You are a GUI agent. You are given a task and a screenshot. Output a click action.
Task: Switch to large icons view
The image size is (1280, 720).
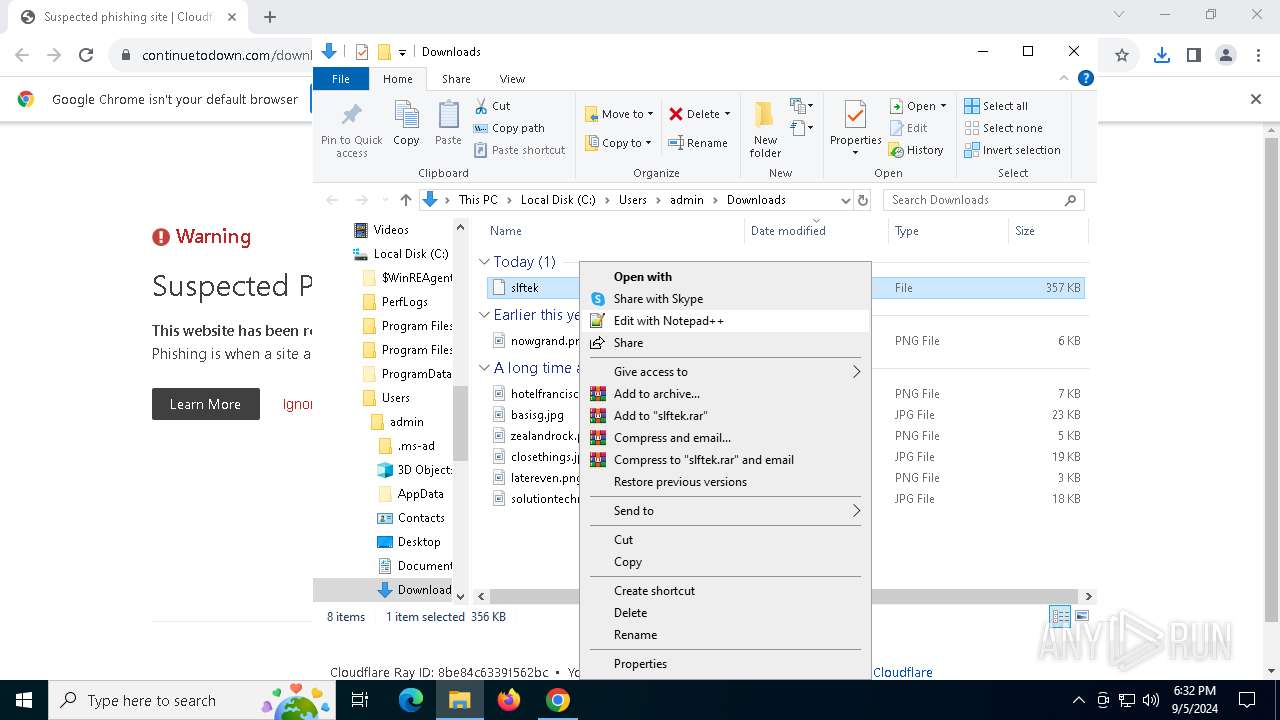pos(1081,617)
